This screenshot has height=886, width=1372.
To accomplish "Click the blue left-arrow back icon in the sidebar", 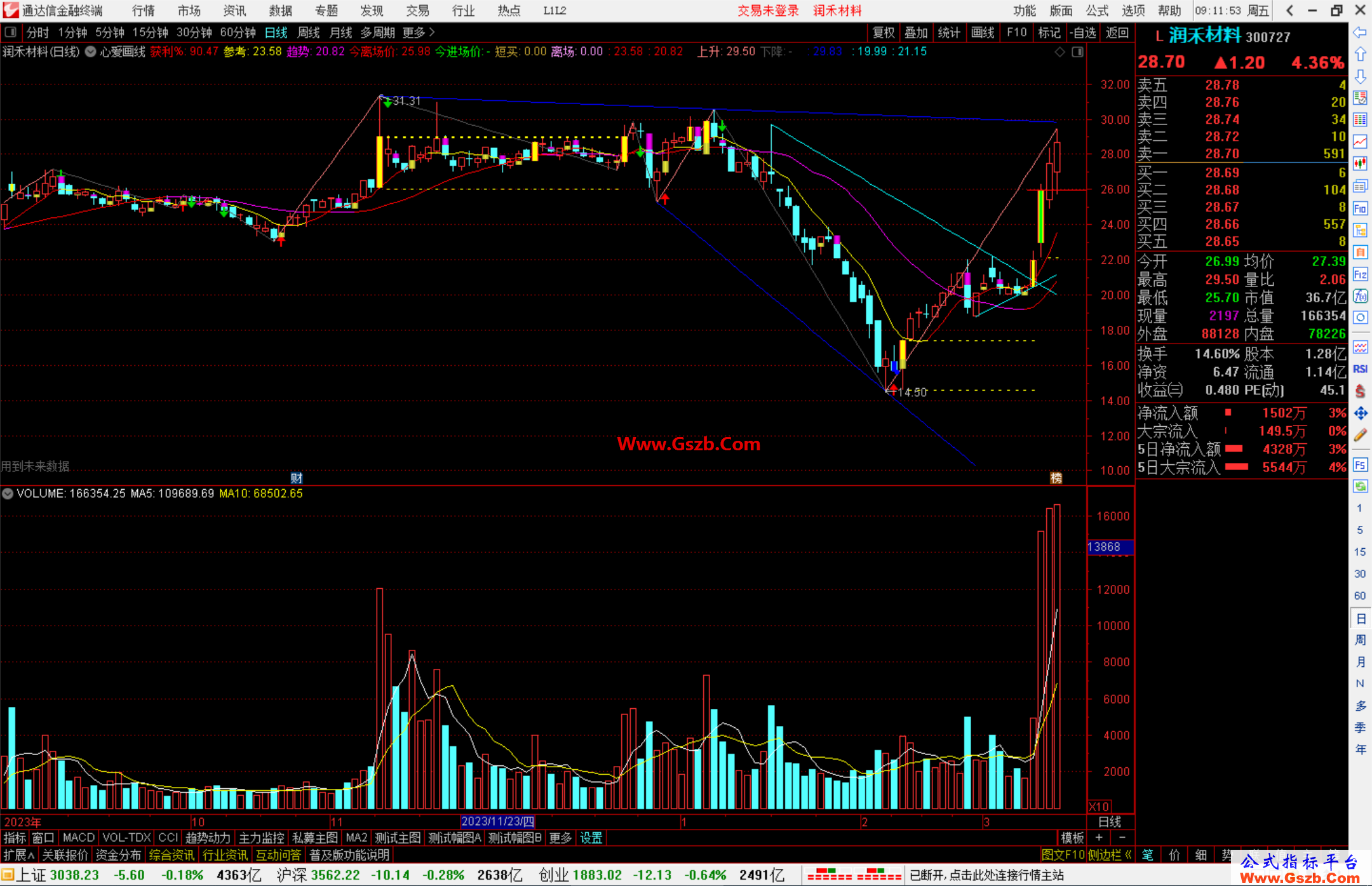I will [1360, 32].
